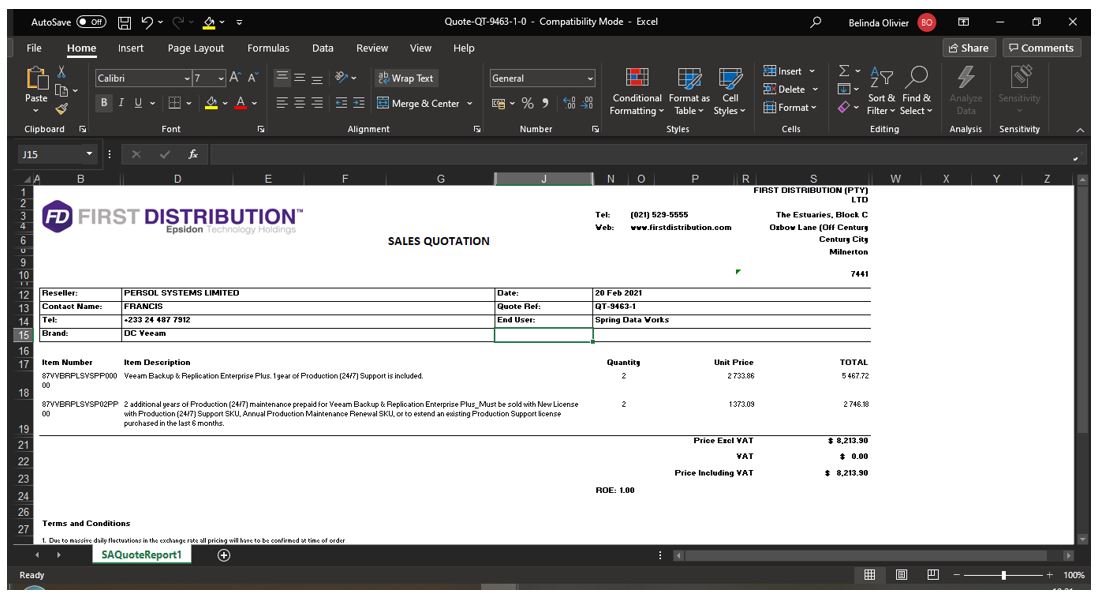This screenshot has height=596, width=1100.
Task: Open the Page Layout ribbon tab
Action: coord(196,48)
